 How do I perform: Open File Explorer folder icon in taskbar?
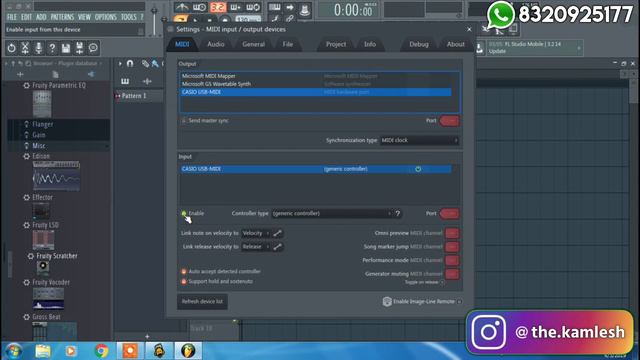pyautogui.click(x=42, y=351)
